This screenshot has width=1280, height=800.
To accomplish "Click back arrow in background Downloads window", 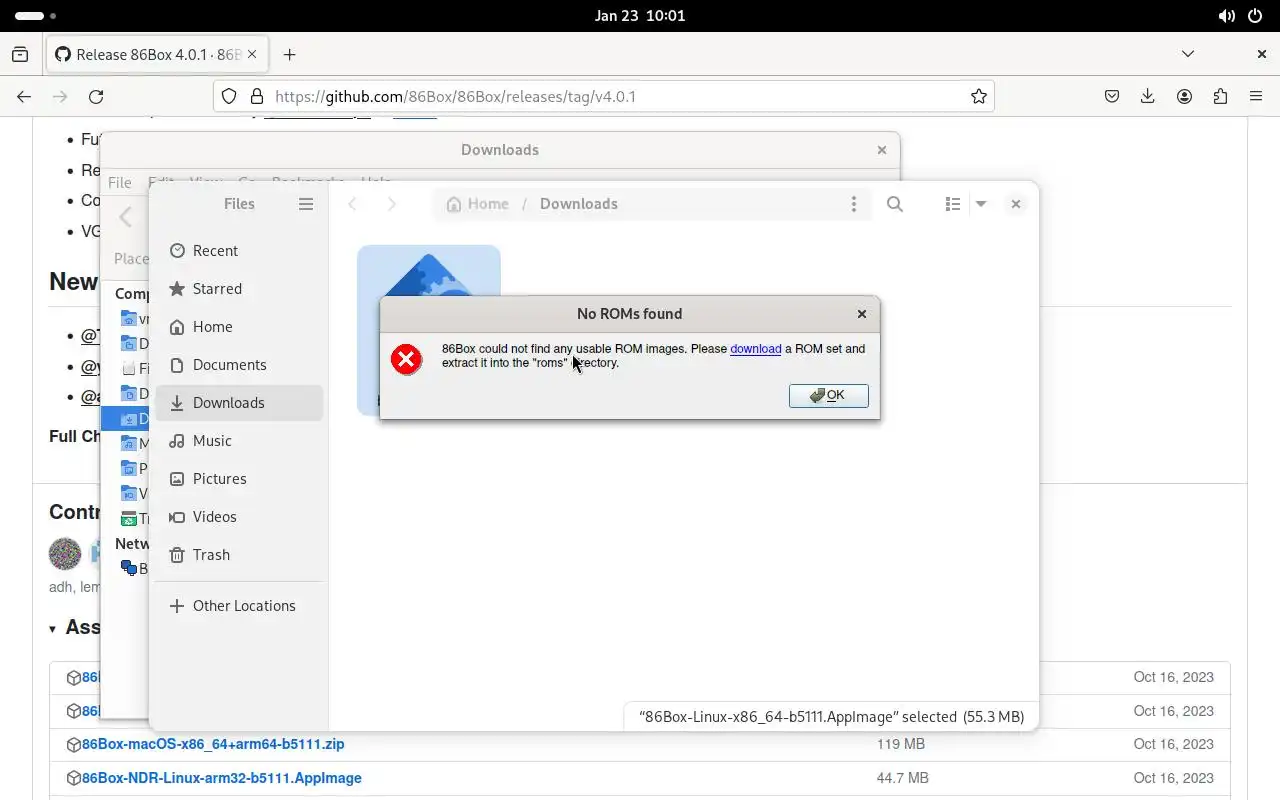I will [x=125, y=217].
